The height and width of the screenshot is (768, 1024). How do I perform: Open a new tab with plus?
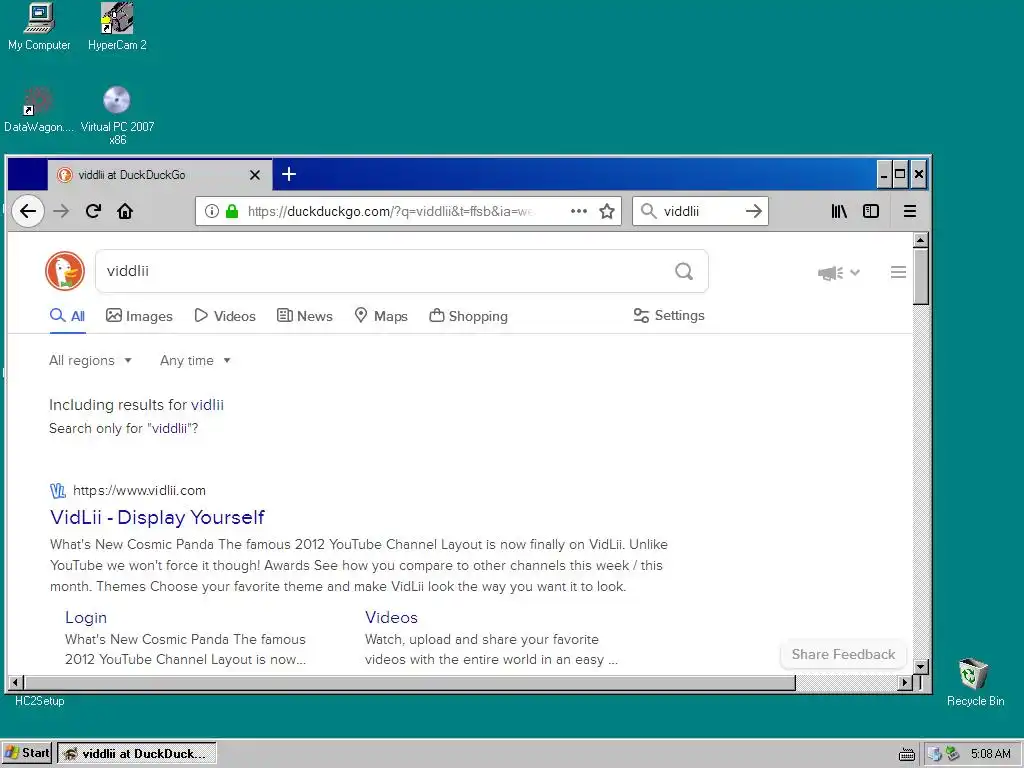tap(289, 174)
